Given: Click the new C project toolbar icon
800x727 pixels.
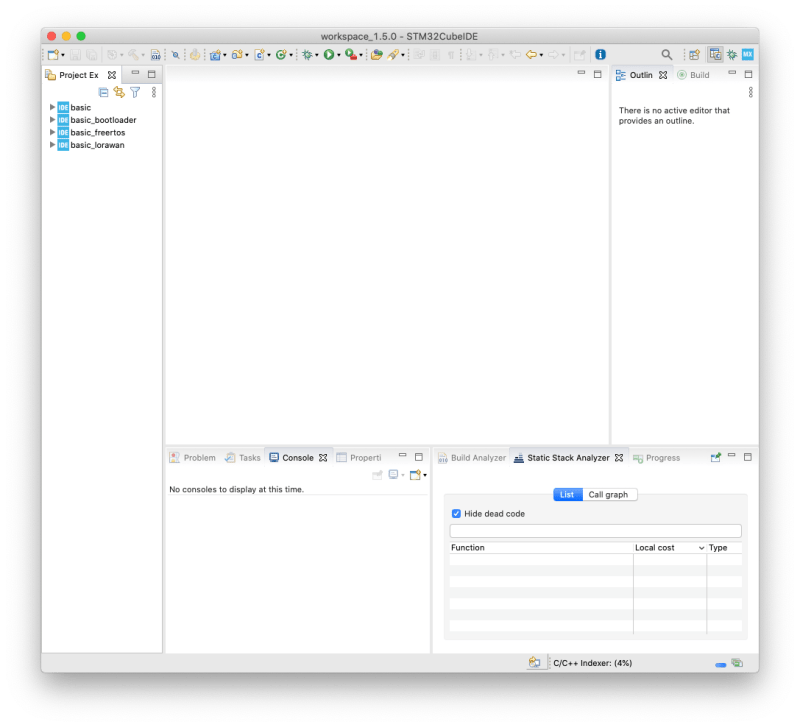Looking at the screenshot, I should tap(215, 55).
